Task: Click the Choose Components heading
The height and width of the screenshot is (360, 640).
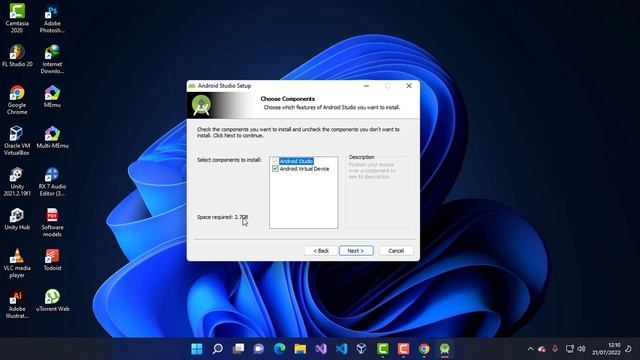Action: click(x=288, y=99)
